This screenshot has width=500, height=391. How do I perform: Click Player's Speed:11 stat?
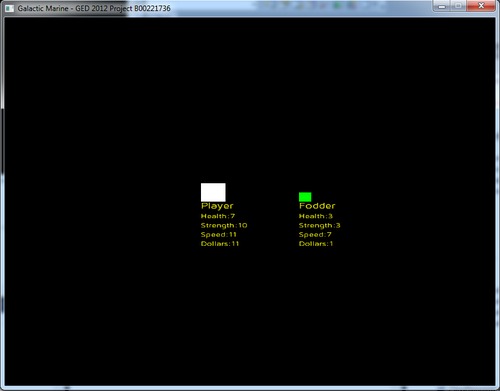click(x=219, y=235)
